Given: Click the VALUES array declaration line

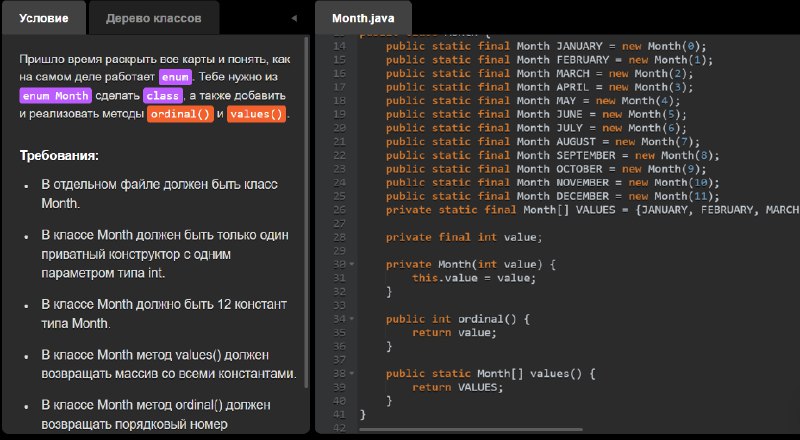Looking at the screenshot, I should 592,210.
